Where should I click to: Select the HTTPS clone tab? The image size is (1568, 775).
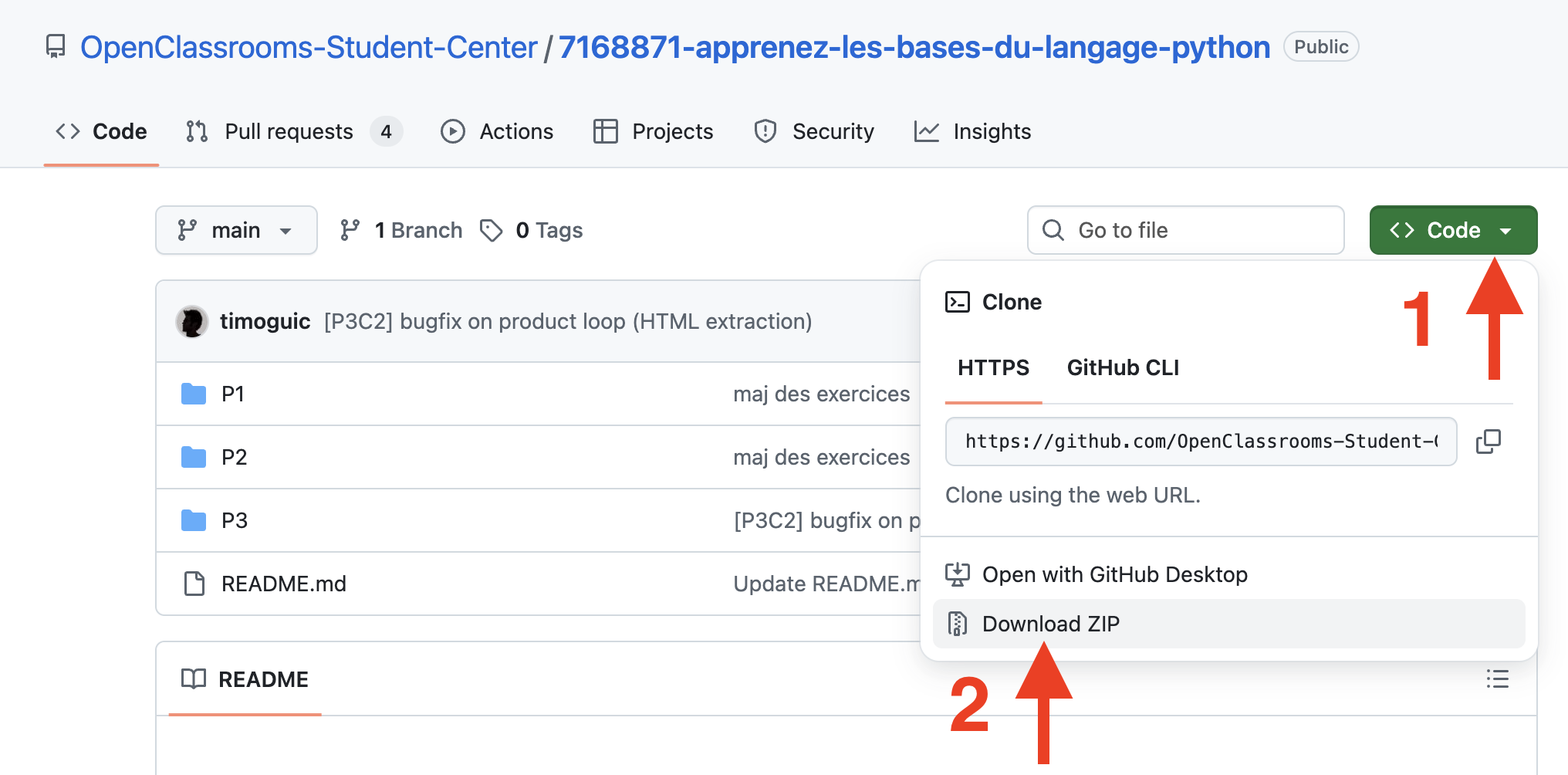coord(993,367)
